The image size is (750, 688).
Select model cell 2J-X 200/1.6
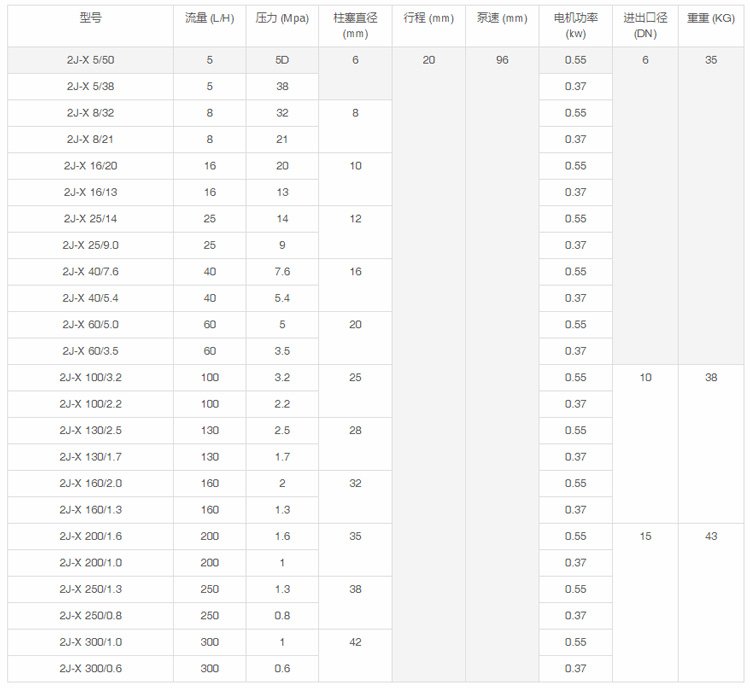[x=90, y=536]
